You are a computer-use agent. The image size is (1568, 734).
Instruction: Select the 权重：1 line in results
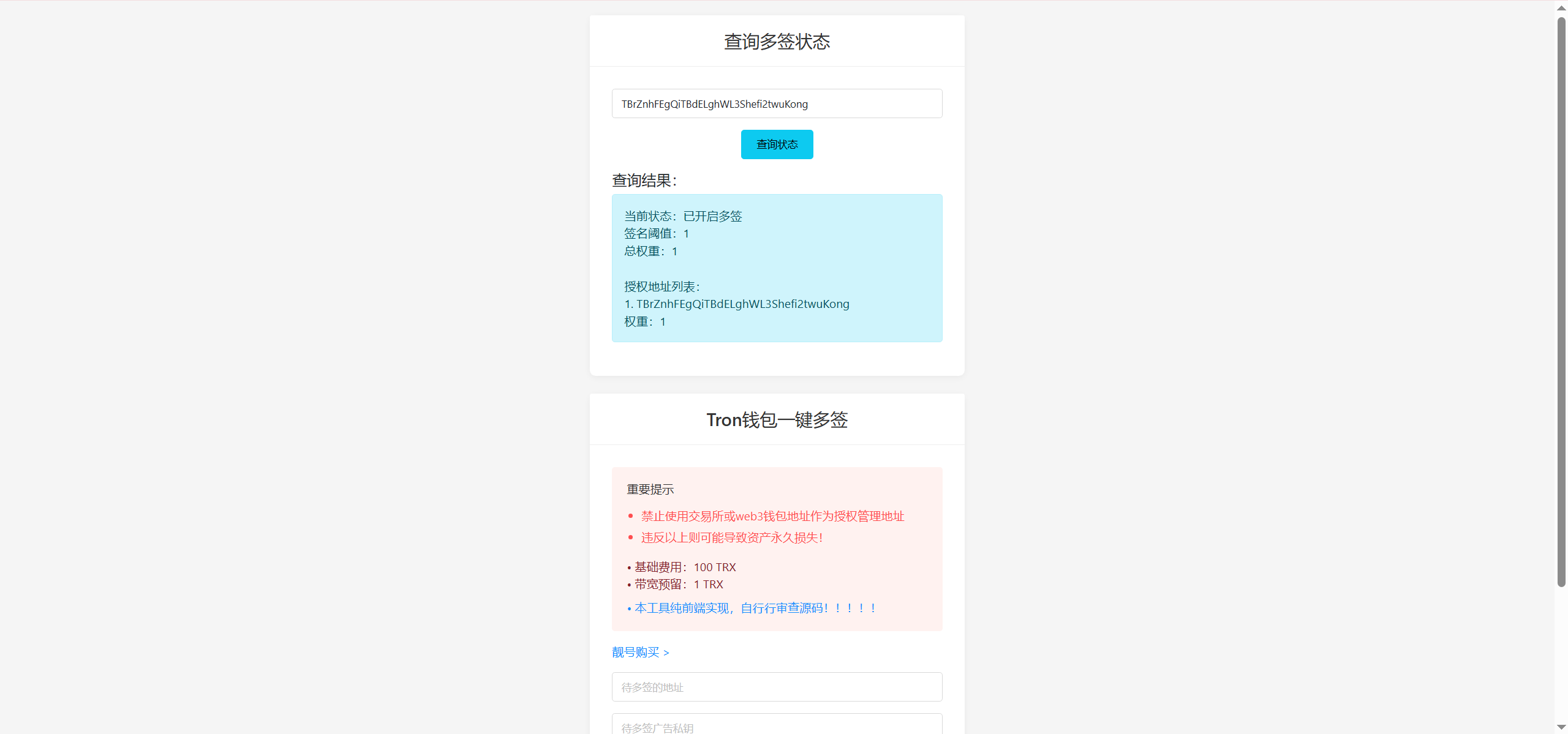coord(644,322)
